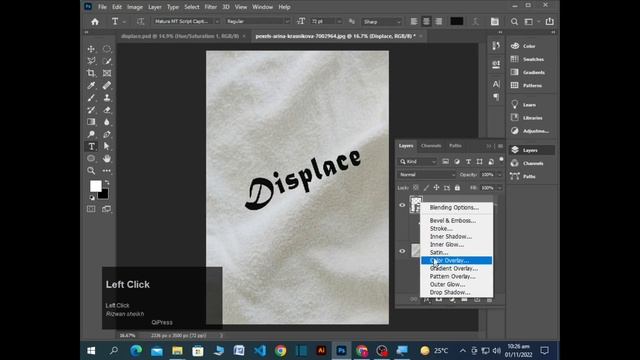Toggle lock position in Layers panel
The width and height of the screenshot is (640, 360).
(x=436, y=188)
